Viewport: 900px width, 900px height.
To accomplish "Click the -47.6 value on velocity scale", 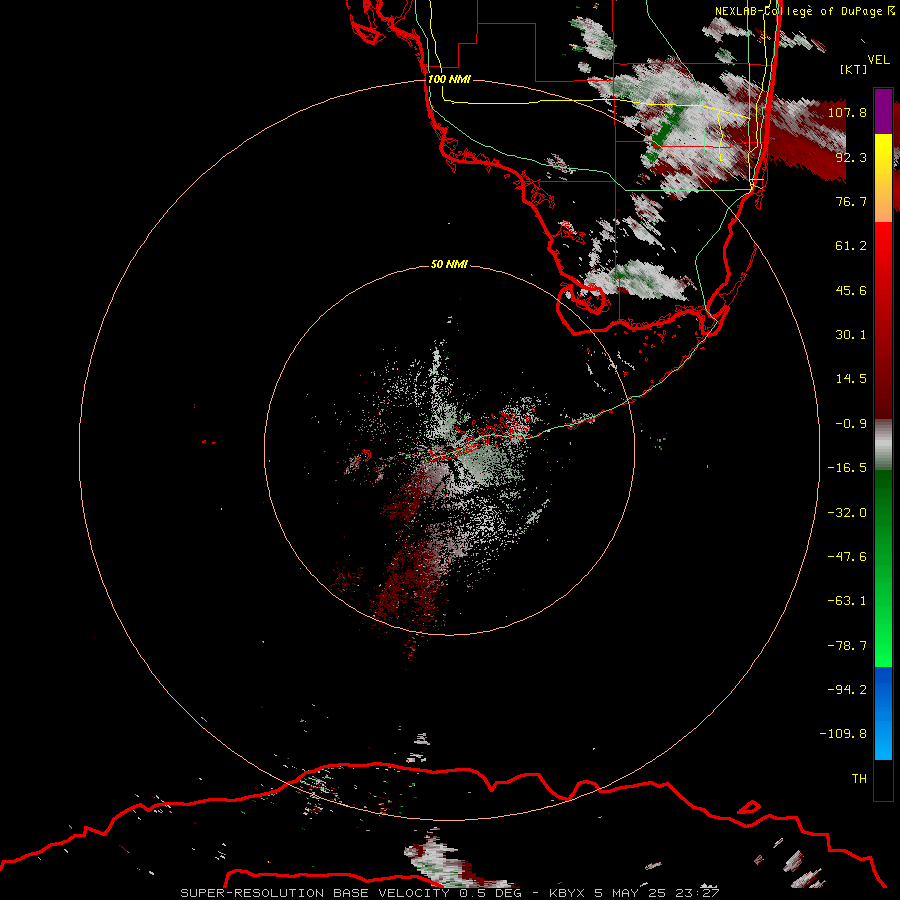I will (847, 557).
